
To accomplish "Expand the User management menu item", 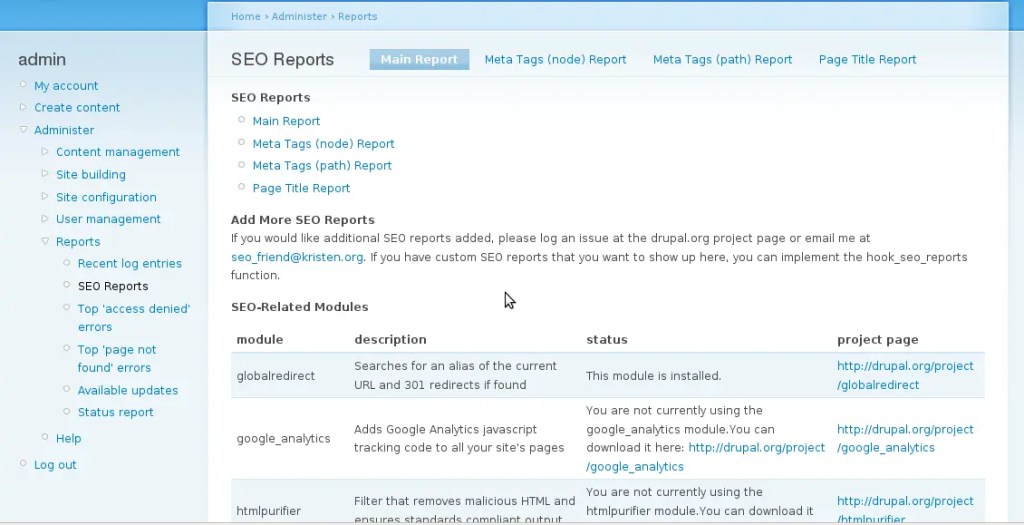I will point(108,219).
